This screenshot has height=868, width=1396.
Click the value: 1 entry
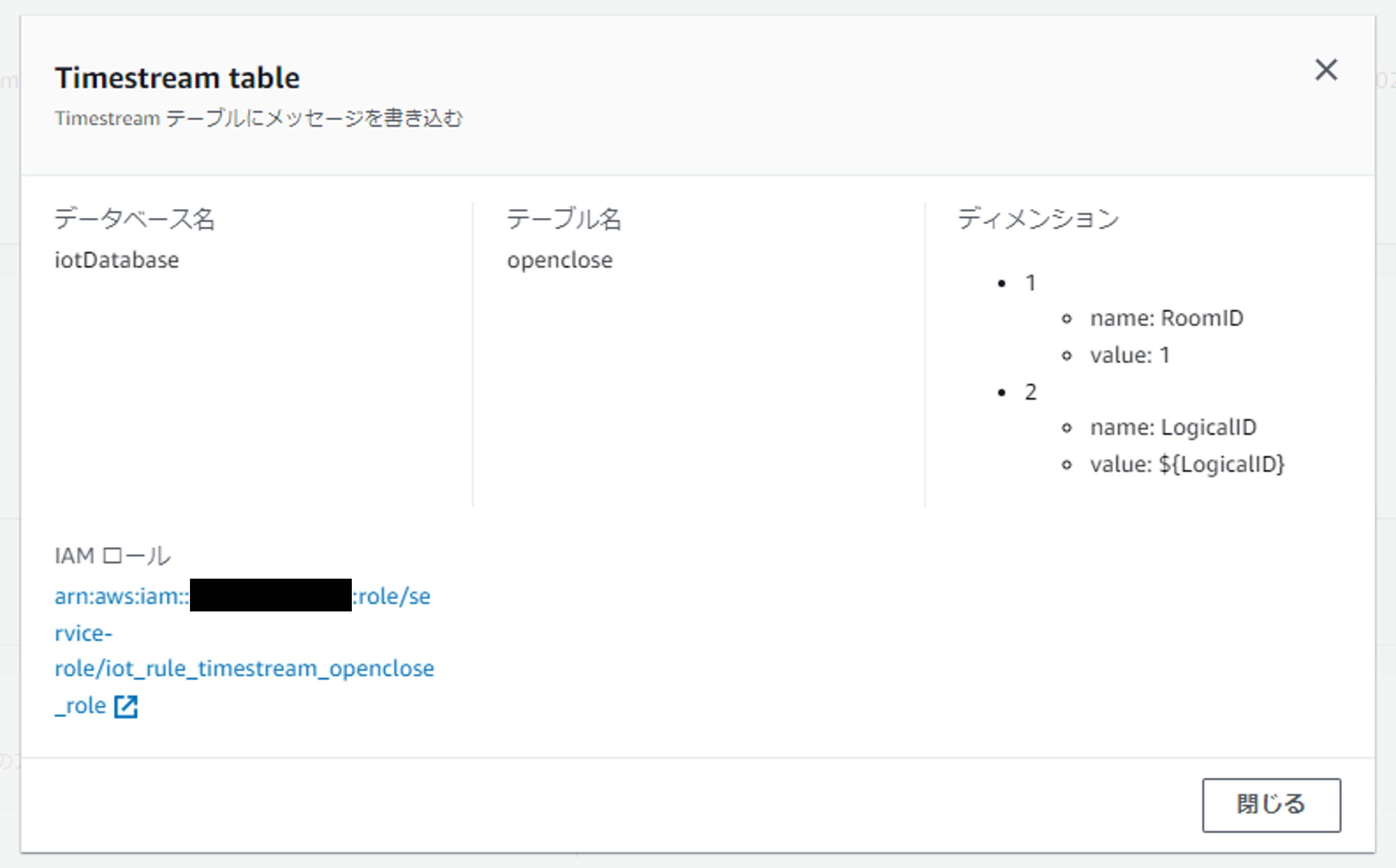(x=1130, y=355)
